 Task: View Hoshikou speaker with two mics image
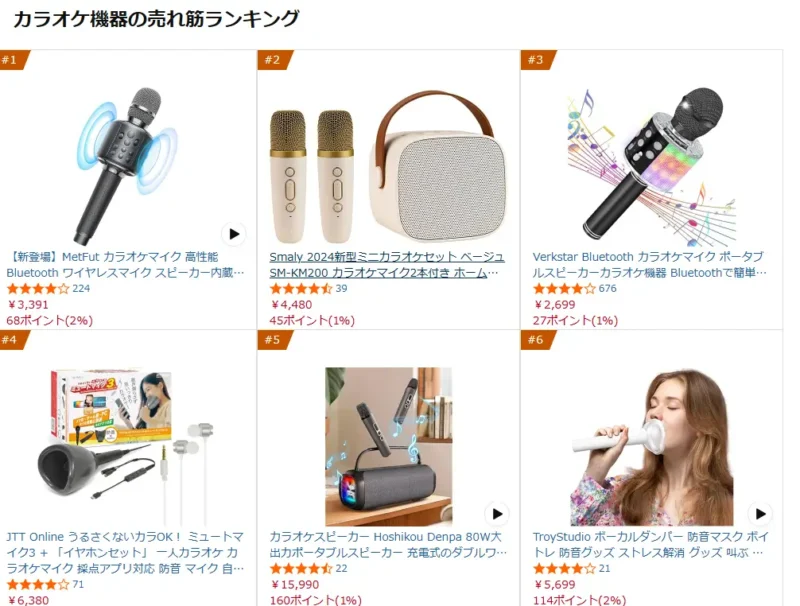click(x=388, y=446)
